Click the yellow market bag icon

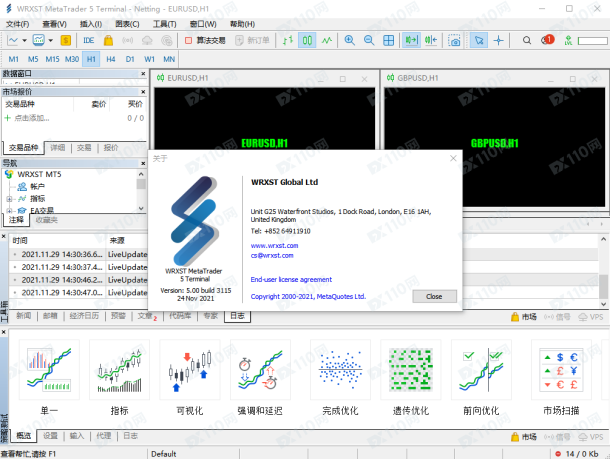pyautogui.click(x=108, y=40)
